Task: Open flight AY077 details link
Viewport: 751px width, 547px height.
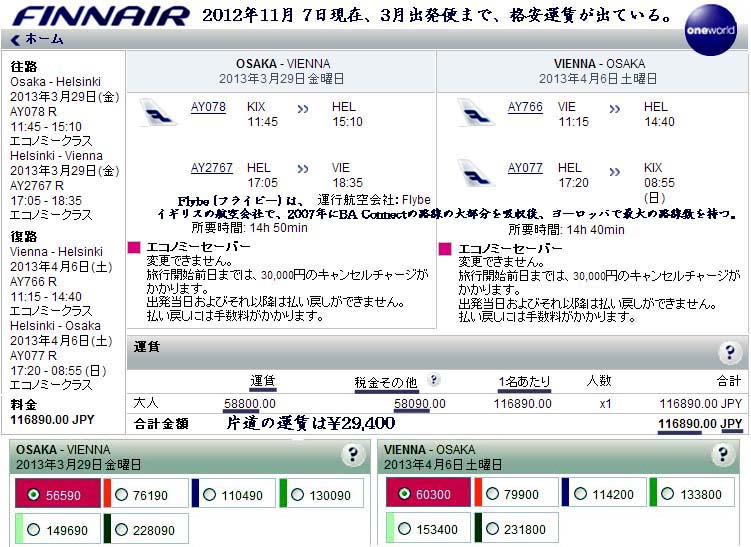Action: tap(525, 168)
